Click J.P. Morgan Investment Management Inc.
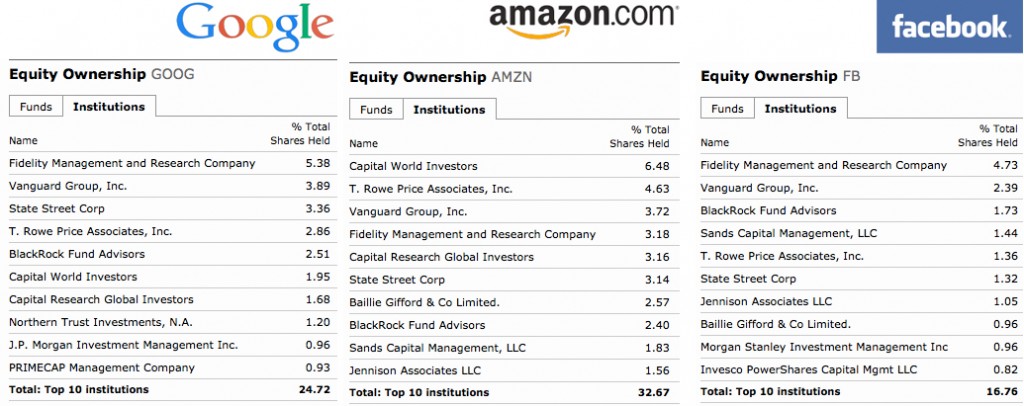 (x=123, y=345)
